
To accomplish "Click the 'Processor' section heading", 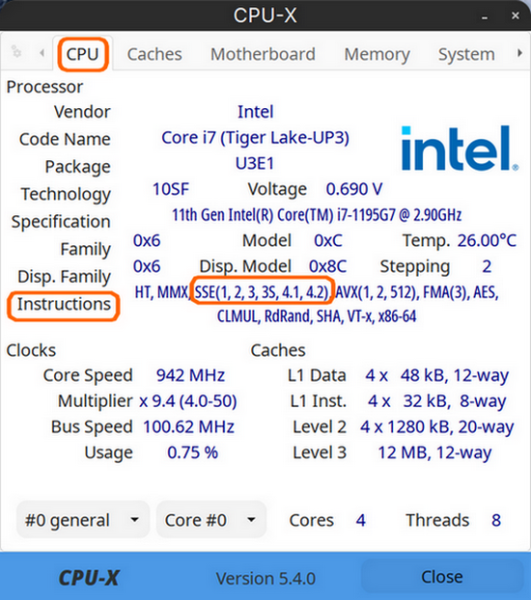I will click(x=44, y=87).
